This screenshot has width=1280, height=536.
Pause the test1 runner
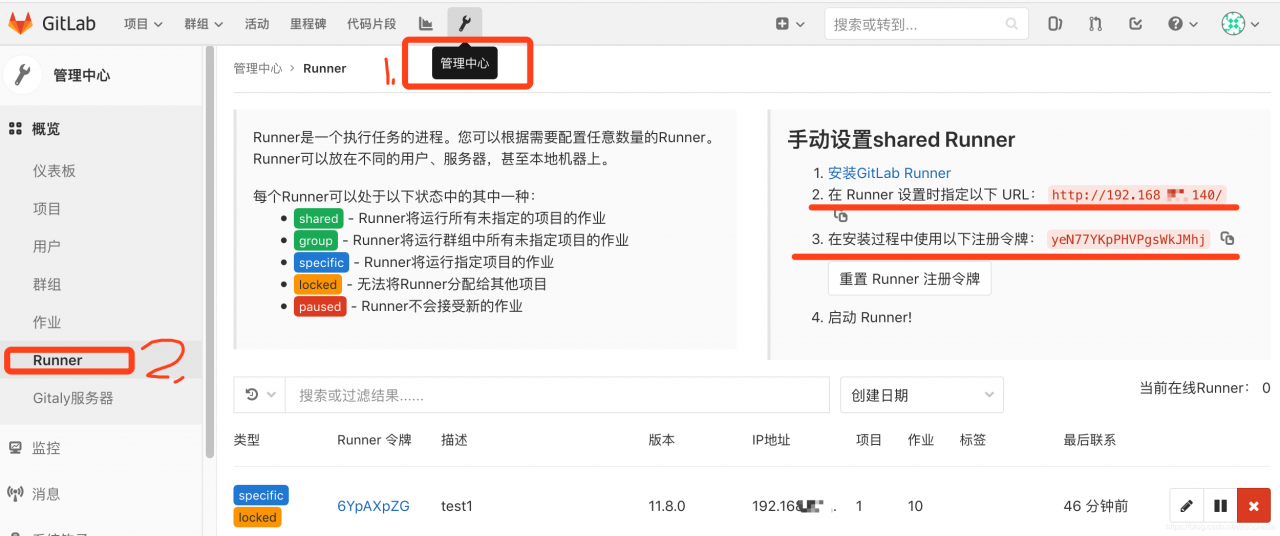[1220, 506]
